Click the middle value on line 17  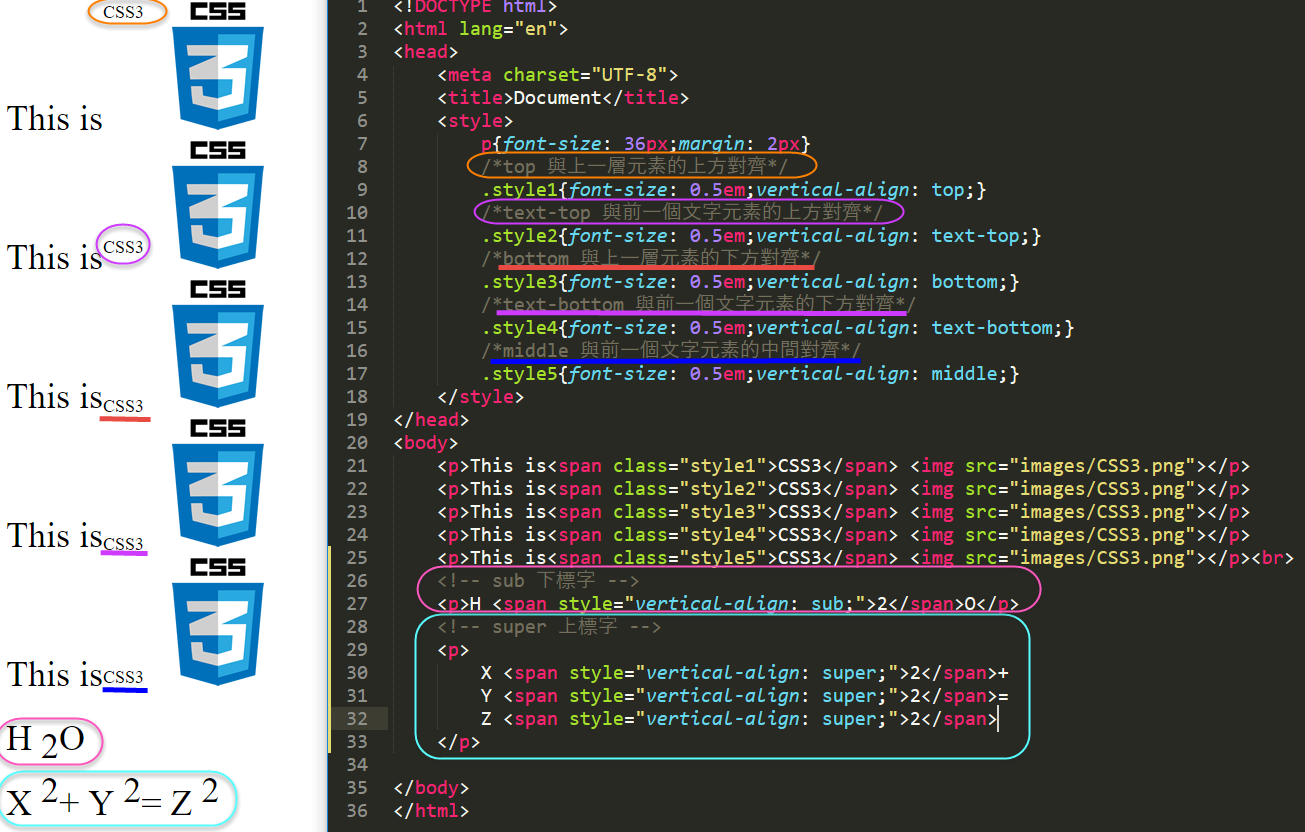pos(964,374)
